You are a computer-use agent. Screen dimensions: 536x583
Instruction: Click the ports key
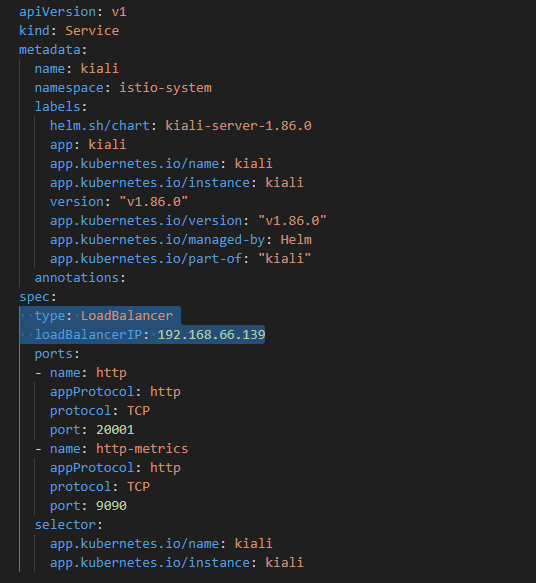(57, 354)
